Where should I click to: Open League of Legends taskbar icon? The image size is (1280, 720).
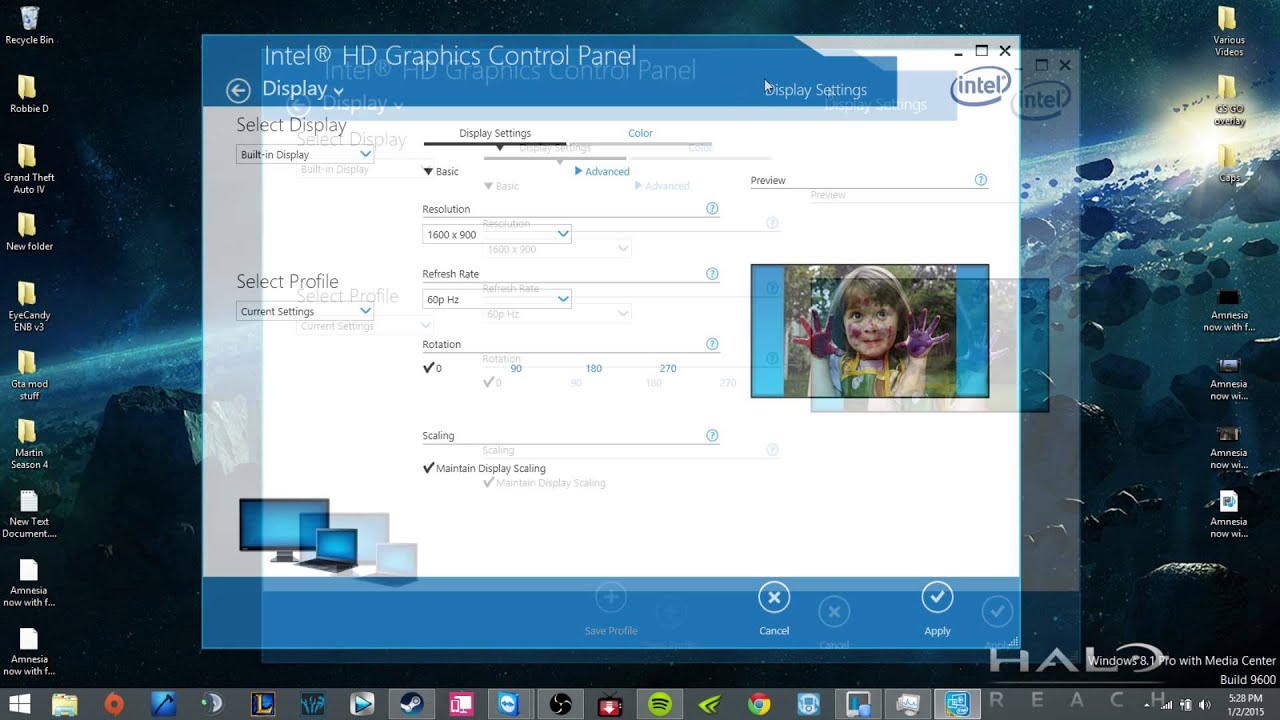coord(263,704)
